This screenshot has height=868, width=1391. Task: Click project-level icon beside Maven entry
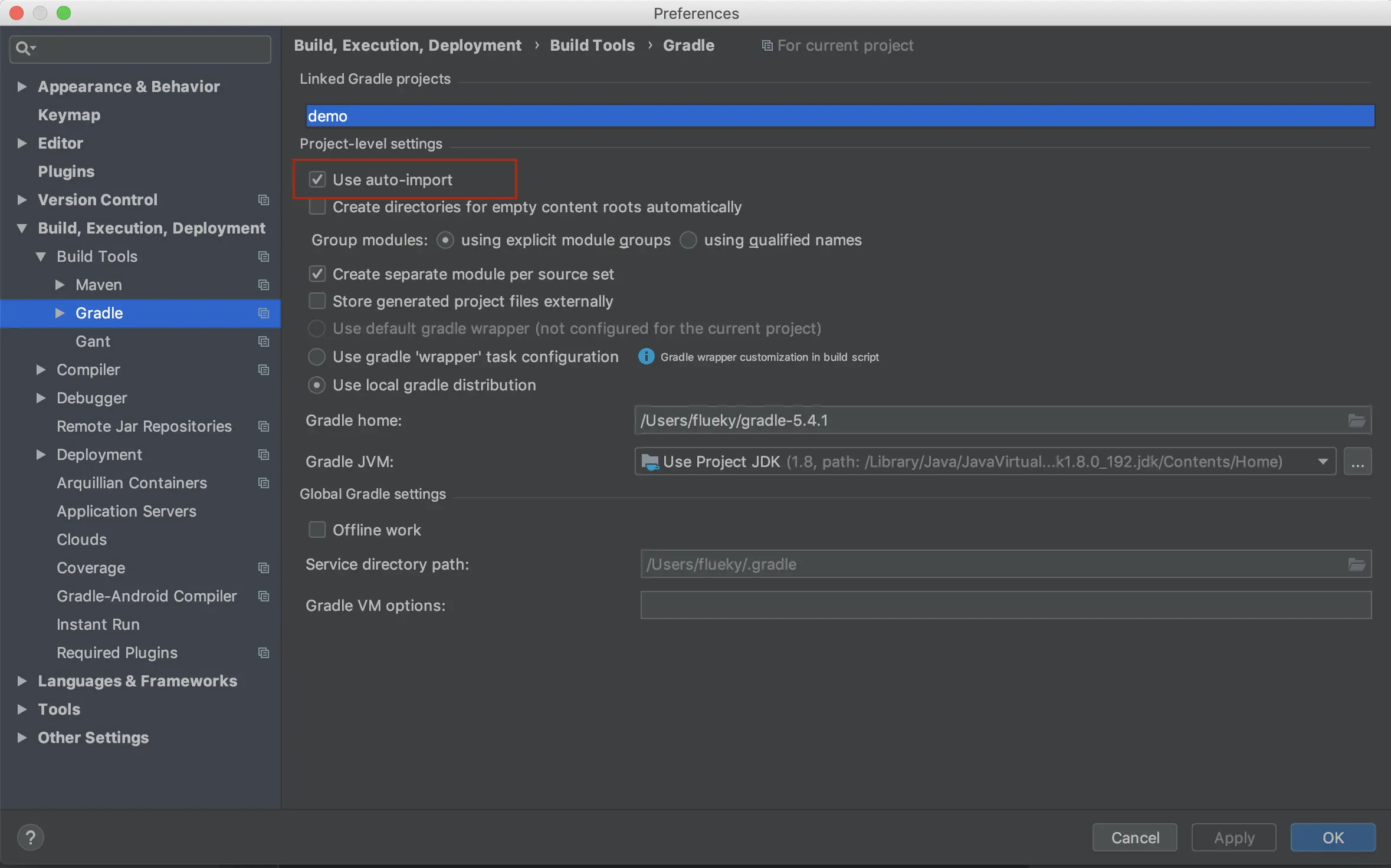click(264, 285)
